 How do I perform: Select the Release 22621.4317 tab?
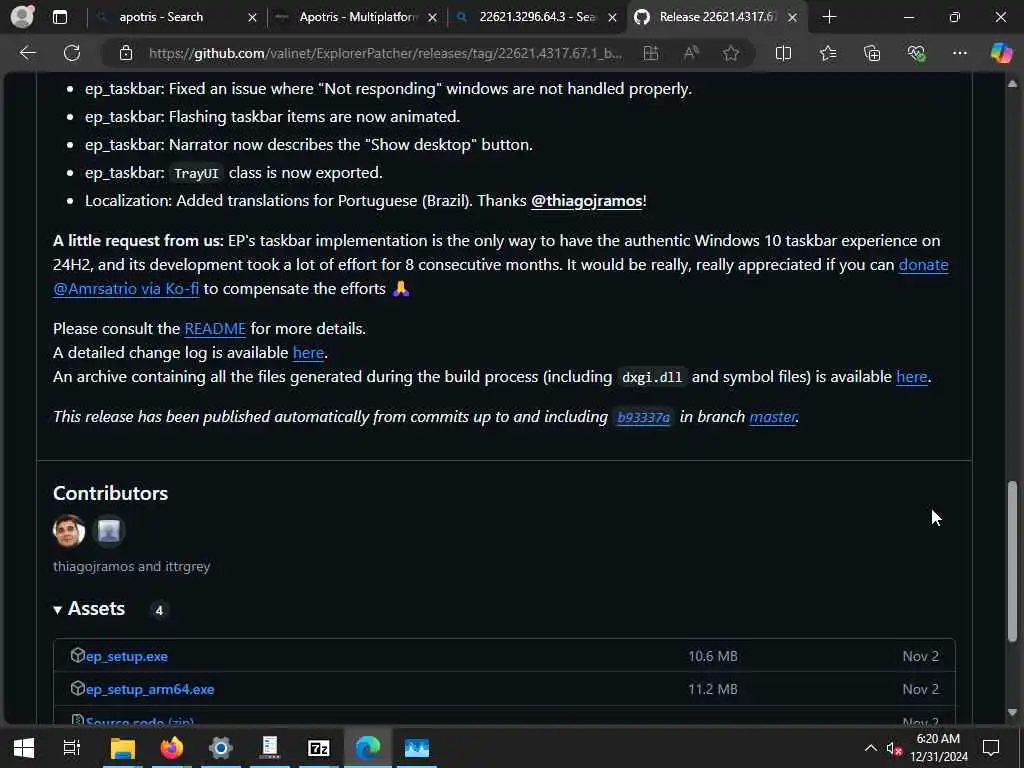717,17
